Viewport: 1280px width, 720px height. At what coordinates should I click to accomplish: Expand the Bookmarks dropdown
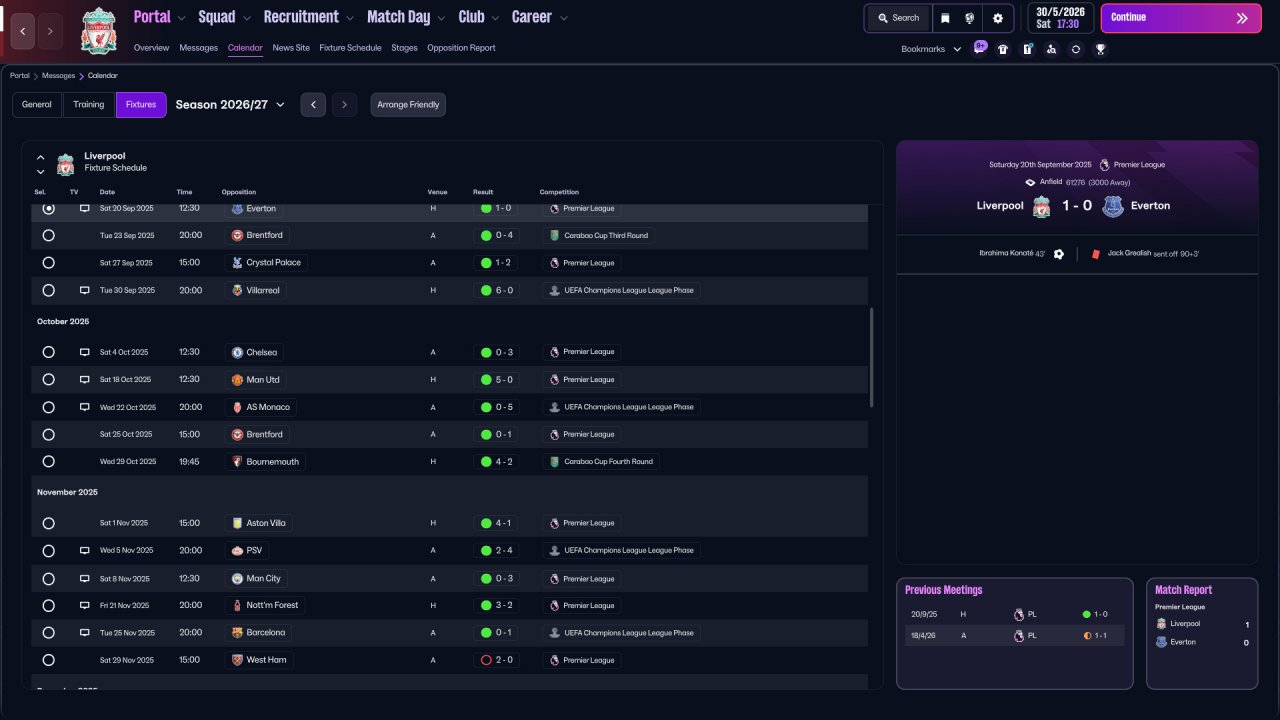[931, 49]
